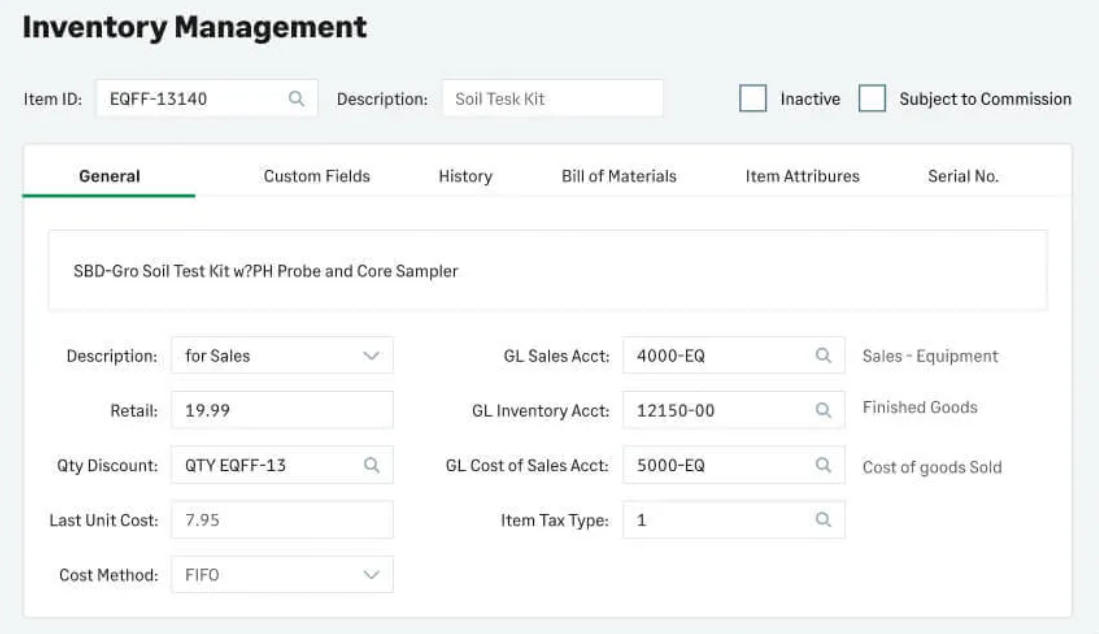Enable the Inactive checkbox

(x=753, y=98)
